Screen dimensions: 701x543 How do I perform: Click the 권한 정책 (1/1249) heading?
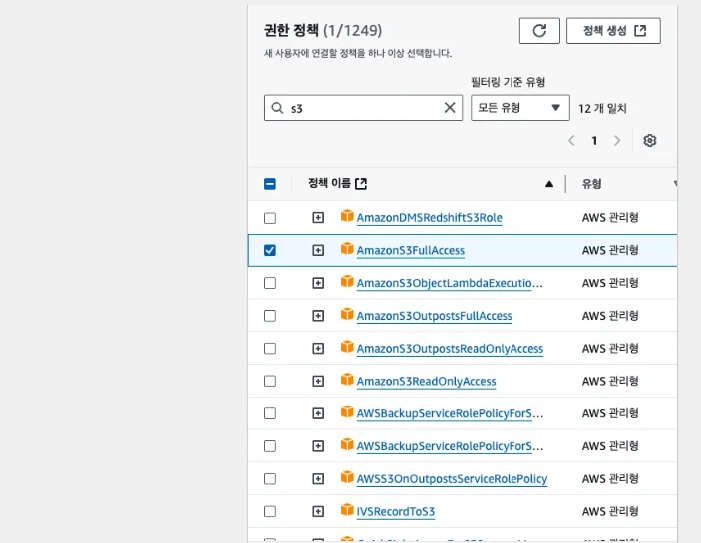click(x=323, y=30)
